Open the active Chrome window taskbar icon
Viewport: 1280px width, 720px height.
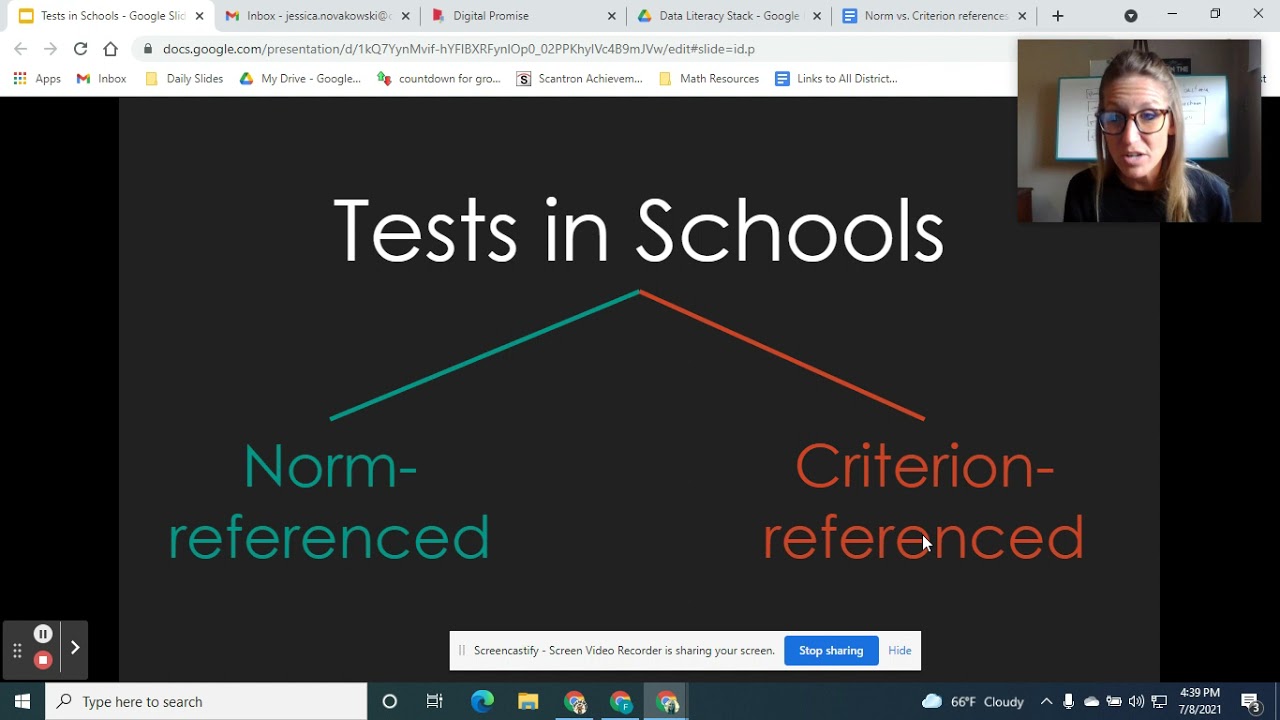point(667,701)
